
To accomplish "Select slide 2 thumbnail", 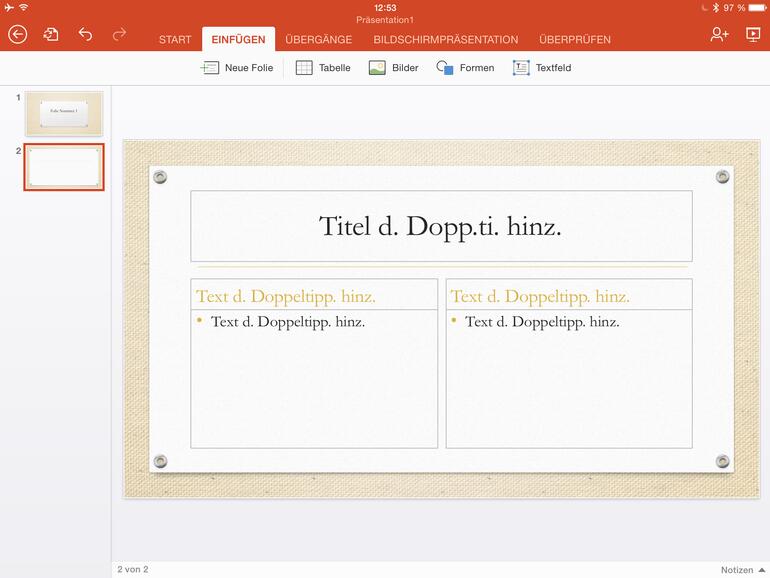I will [x=64, y=166].
